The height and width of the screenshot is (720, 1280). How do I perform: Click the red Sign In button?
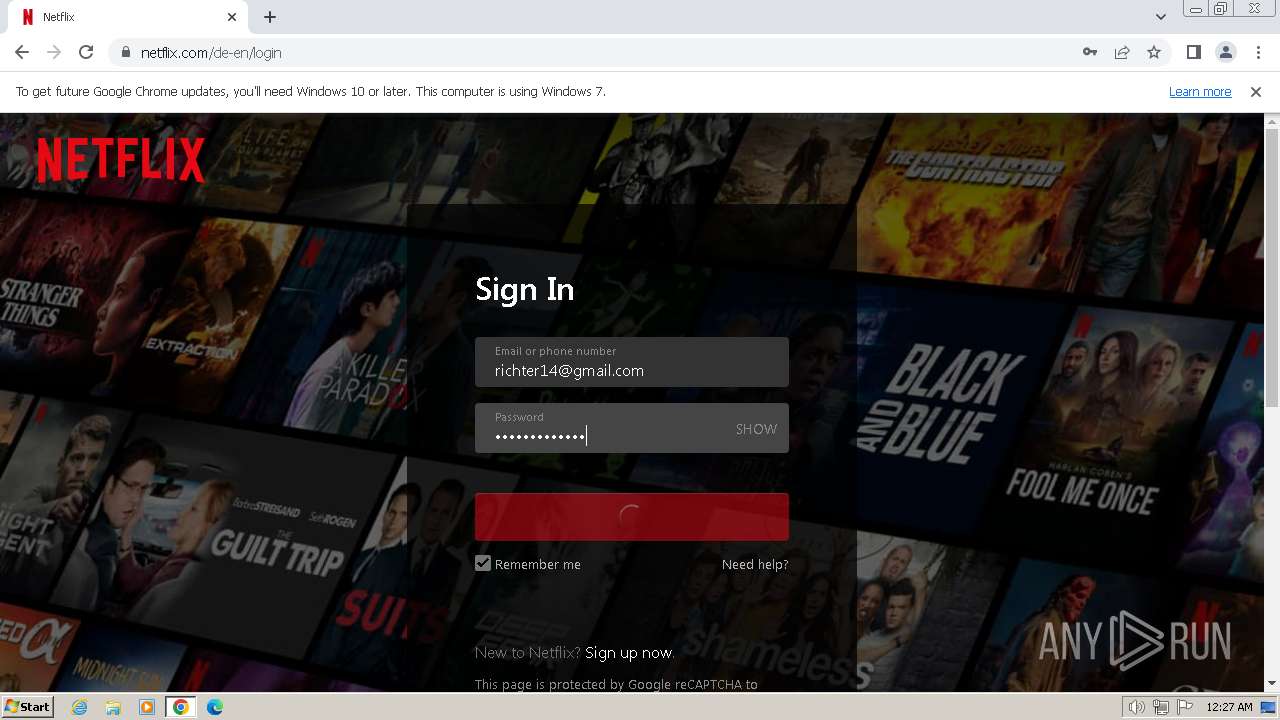(x=632, y=517)
